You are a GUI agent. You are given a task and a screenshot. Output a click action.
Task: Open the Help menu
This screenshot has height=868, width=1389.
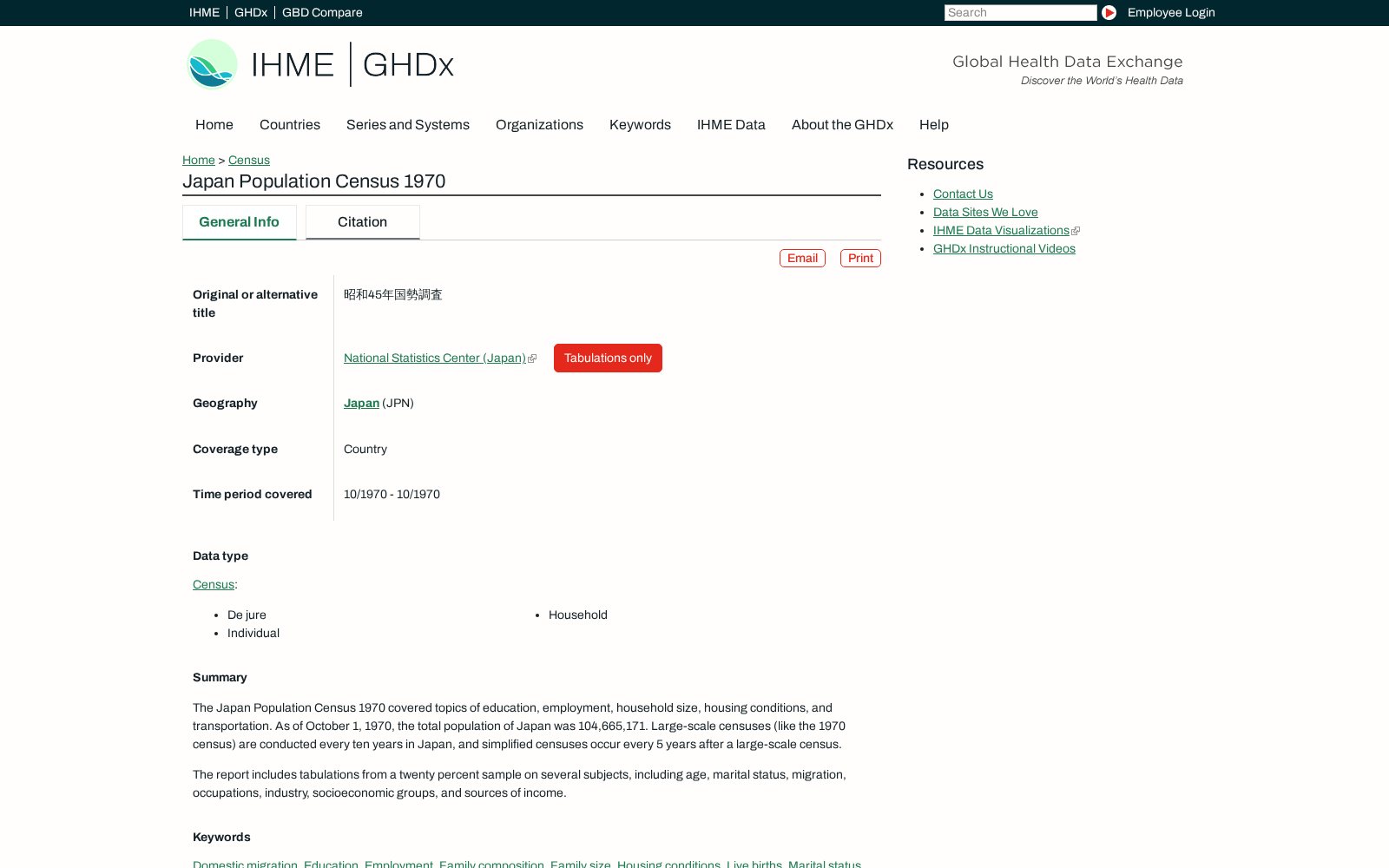point(934,125)
